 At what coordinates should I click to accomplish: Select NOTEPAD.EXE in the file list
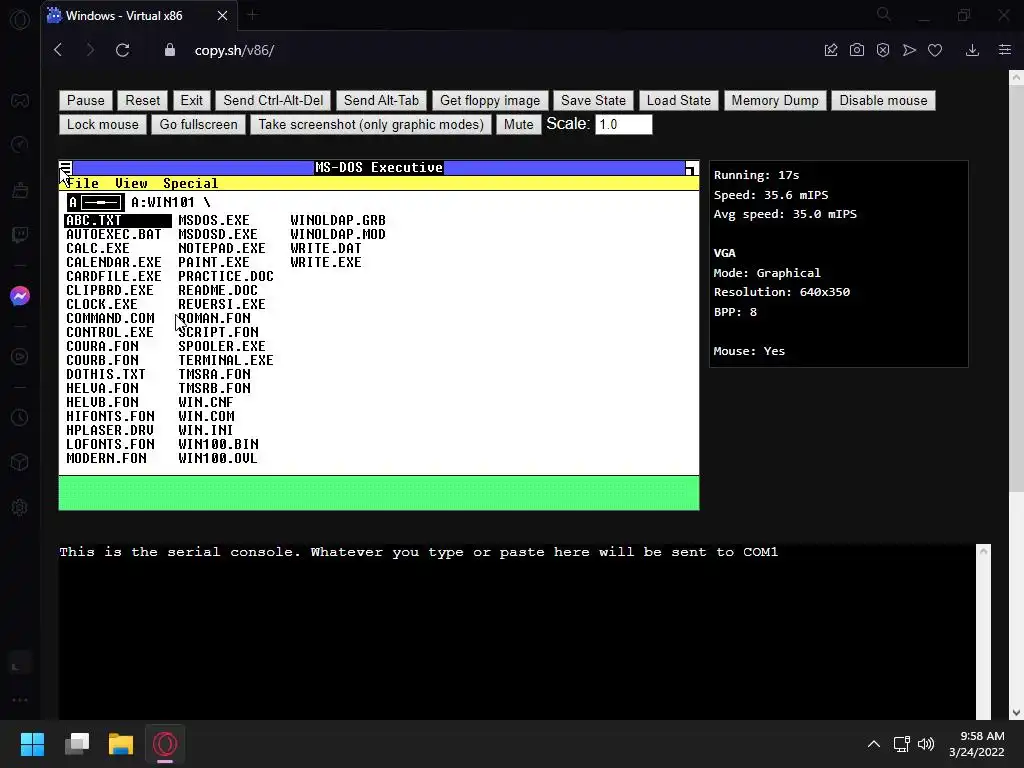(222, 249)
